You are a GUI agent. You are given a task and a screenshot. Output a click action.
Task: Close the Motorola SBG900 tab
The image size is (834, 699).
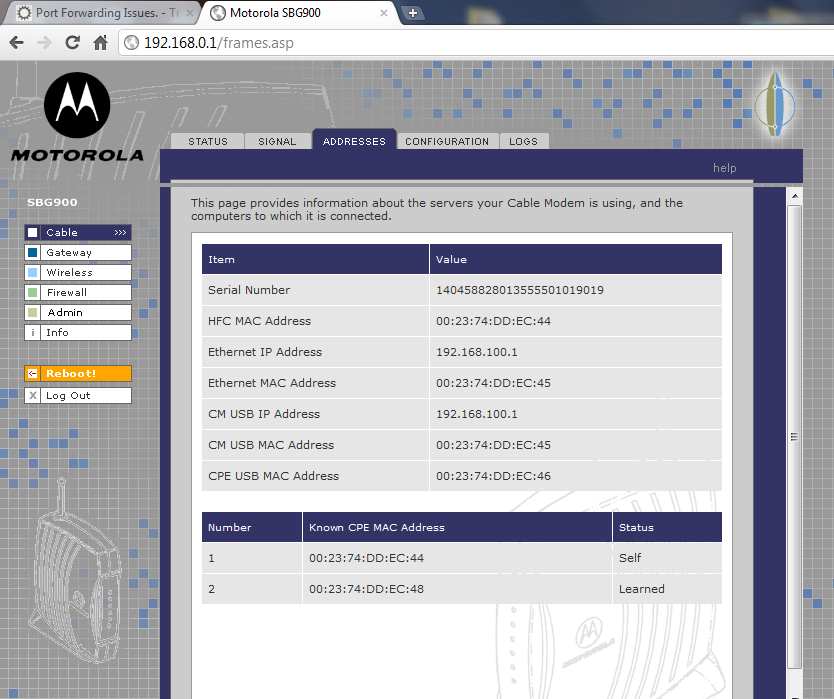[383, 13]
